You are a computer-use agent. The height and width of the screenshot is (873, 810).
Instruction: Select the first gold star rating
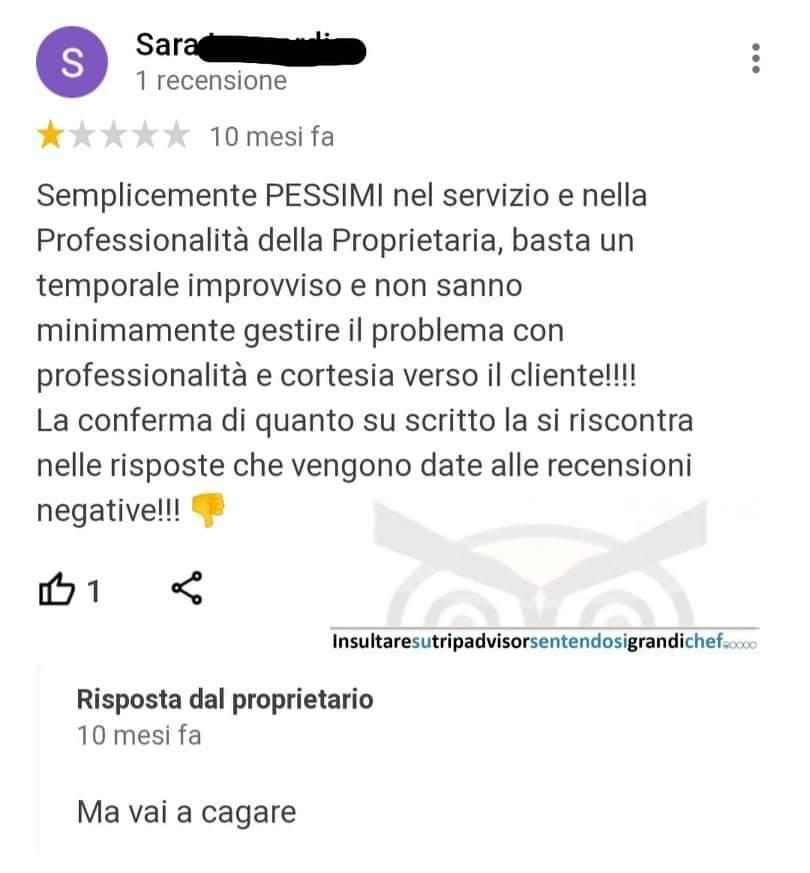pyautogui.click(x=51, y=135)
